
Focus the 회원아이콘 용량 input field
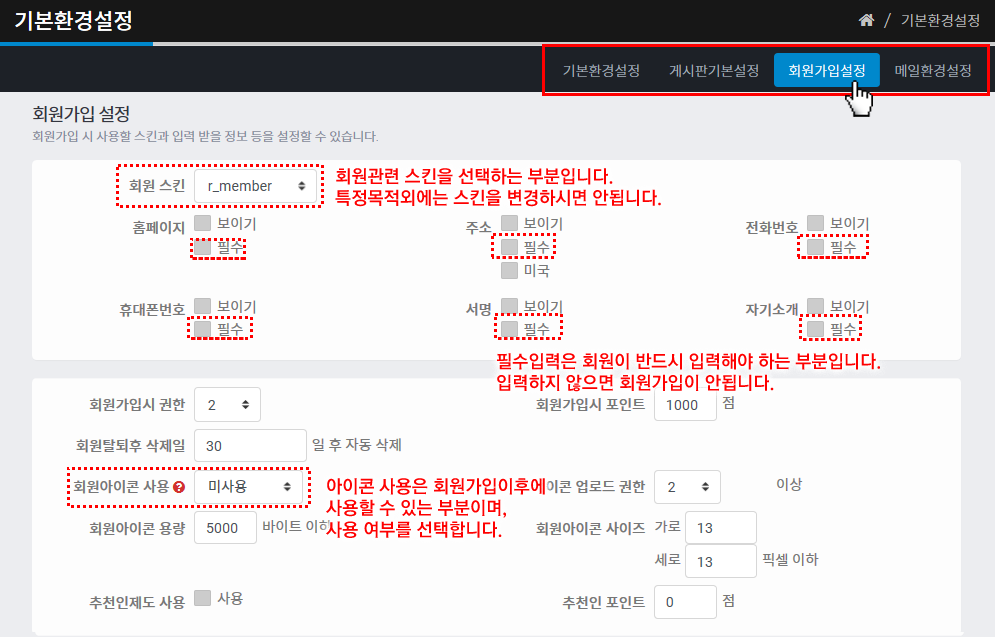pyautogui.click(x=225, y=528)
